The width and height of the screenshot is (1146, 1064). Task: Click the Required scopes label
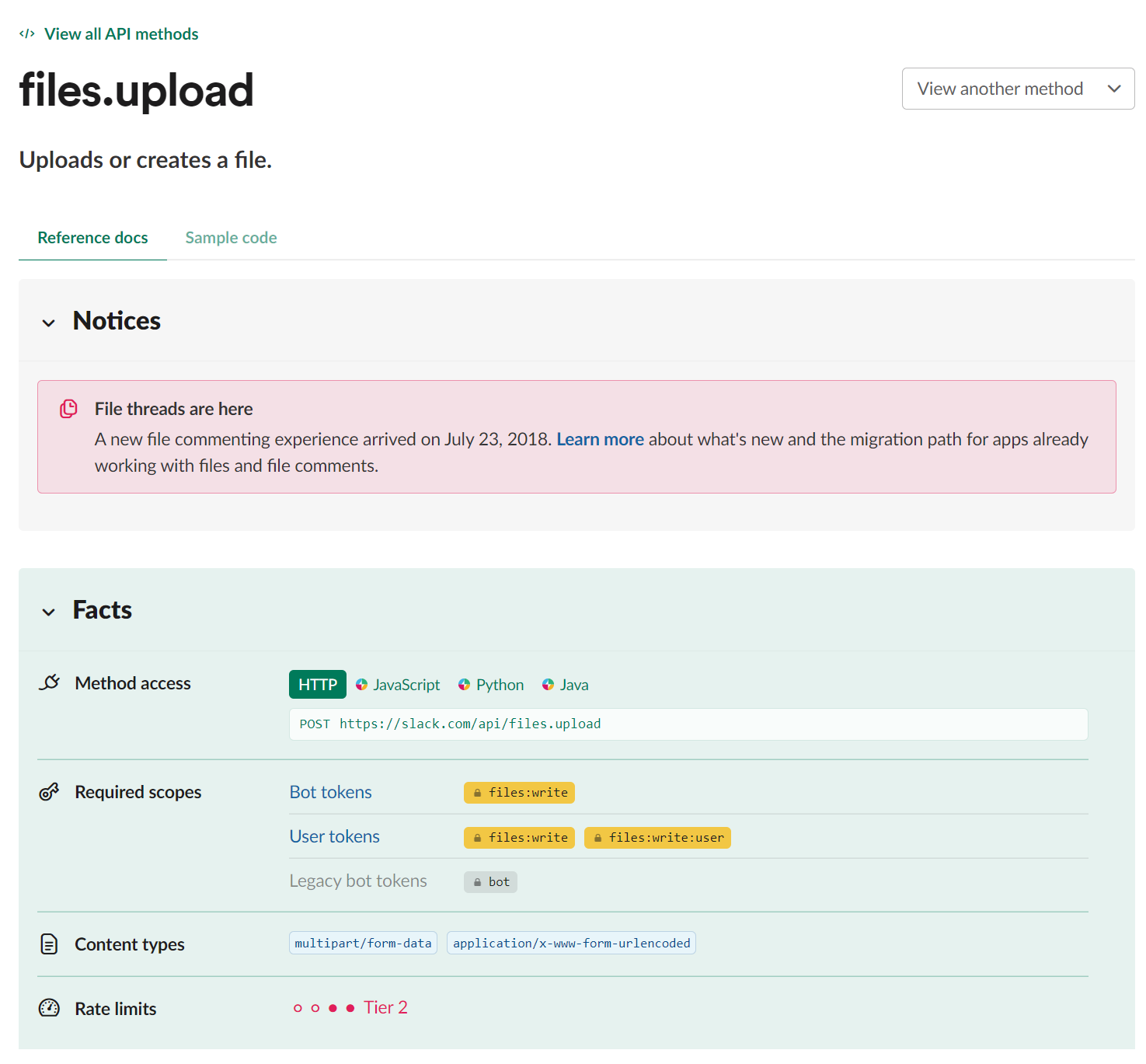(138, 792)
